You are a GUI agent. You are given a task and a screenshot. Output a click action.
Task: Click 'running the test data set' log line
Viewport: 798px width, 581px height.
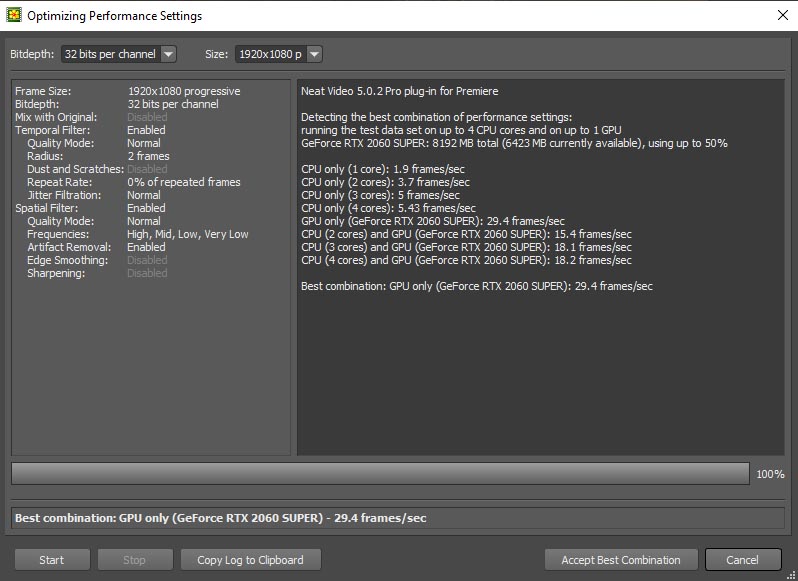point(461,130)
